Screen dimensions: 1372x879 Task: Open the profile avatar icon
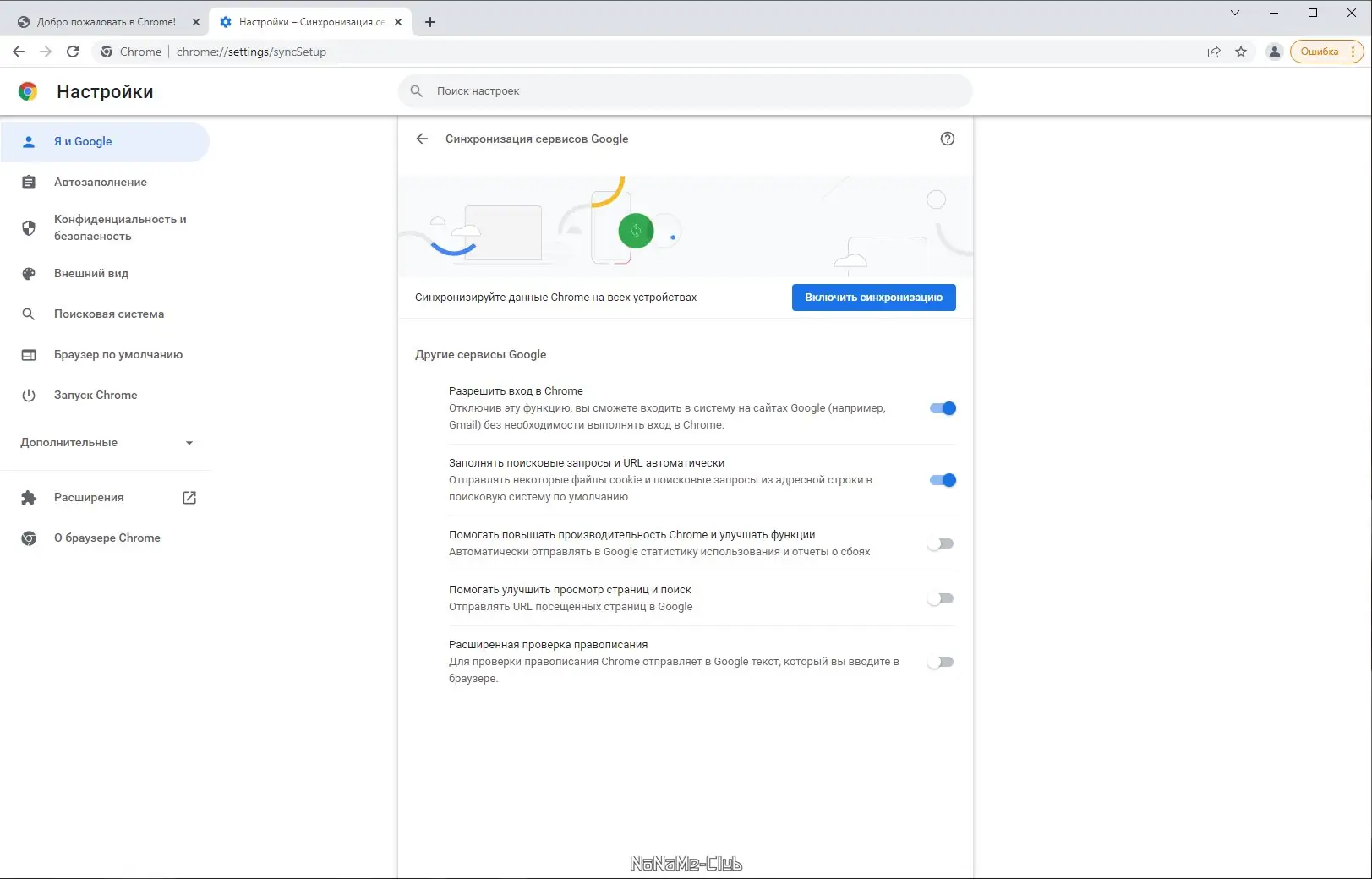click(x=1274, y=52)
